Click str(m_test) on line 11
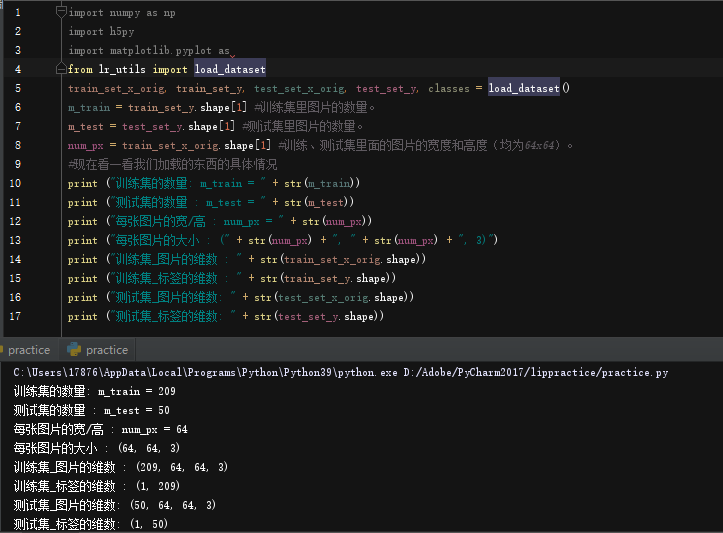Viewport: 723px width, 533px height. (x=319, y=202)
